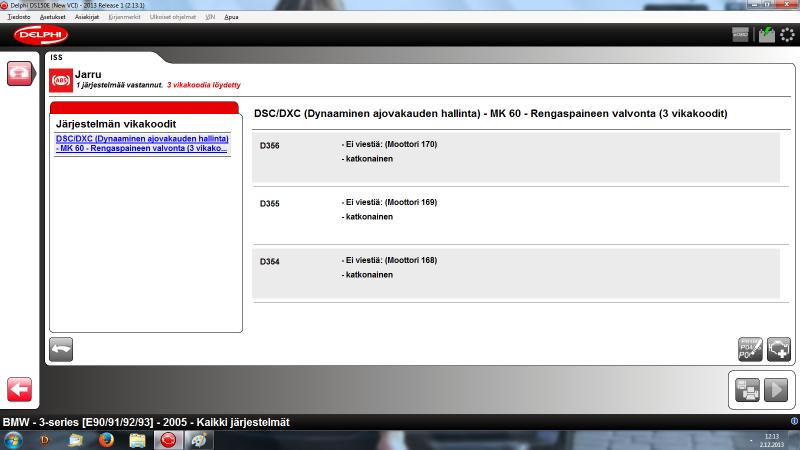Click the Delphi logo in header
Image resolution: width=800 pixels, height=450 pixels.
pyautogui.click(x=41, y=35)
